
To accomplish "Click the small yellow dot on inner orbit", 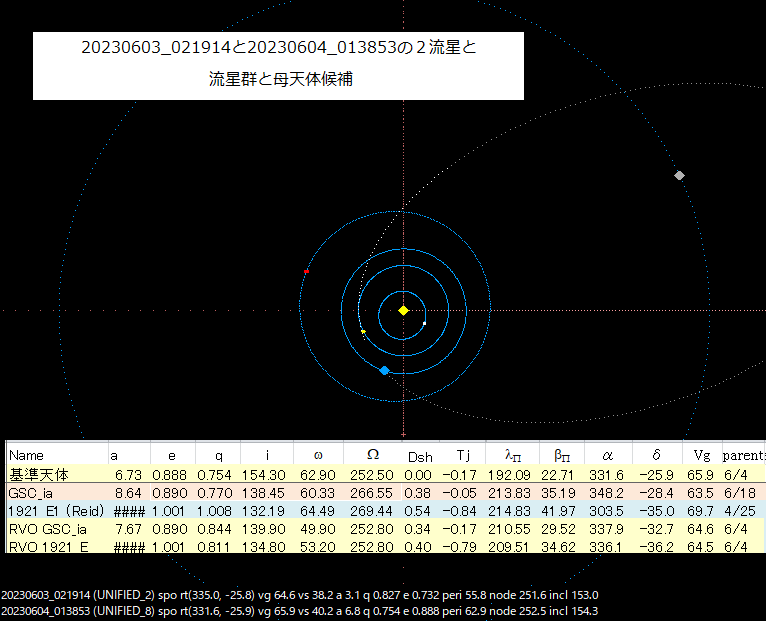I will click(363, 331).
